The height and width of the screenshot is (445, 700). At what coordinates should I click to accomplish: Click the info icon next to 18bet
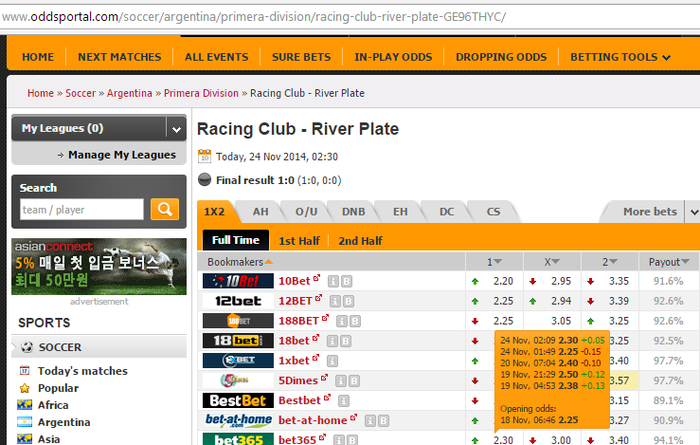point(332,341)
